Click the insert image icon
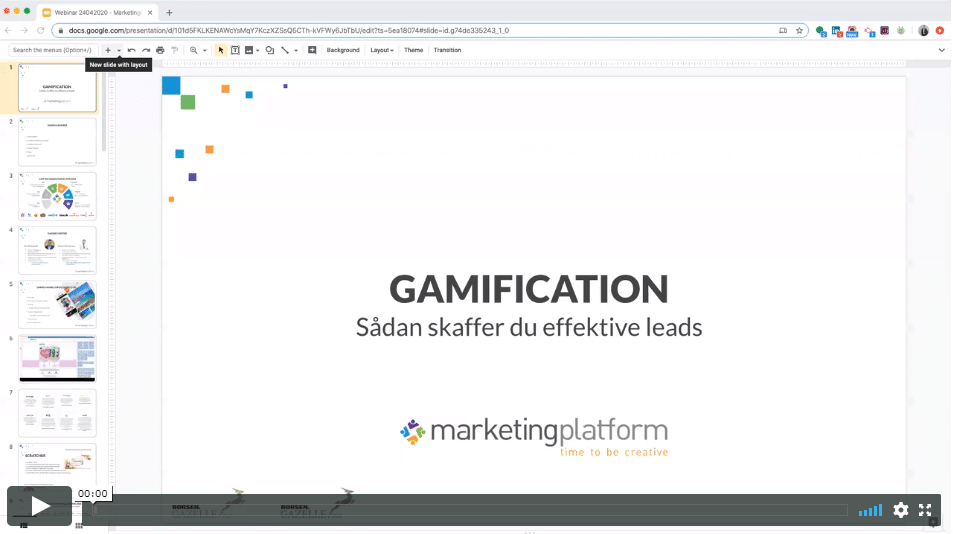 pos(249,50)
